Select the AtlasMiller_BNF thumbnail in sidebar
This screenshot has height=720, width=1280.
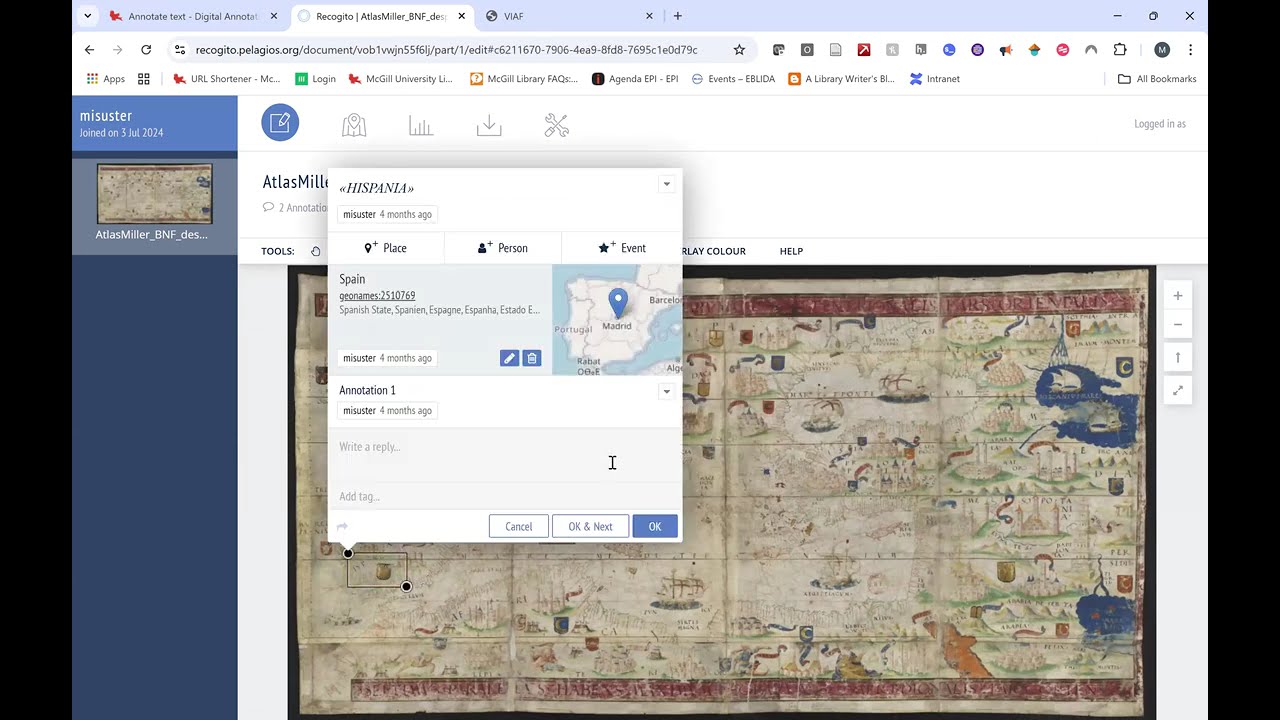coord(154,194)
